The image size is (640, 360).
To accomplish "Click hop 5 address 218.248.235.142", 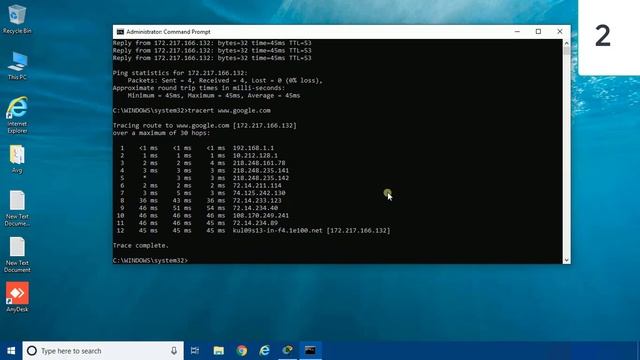I will coord(261,178).
